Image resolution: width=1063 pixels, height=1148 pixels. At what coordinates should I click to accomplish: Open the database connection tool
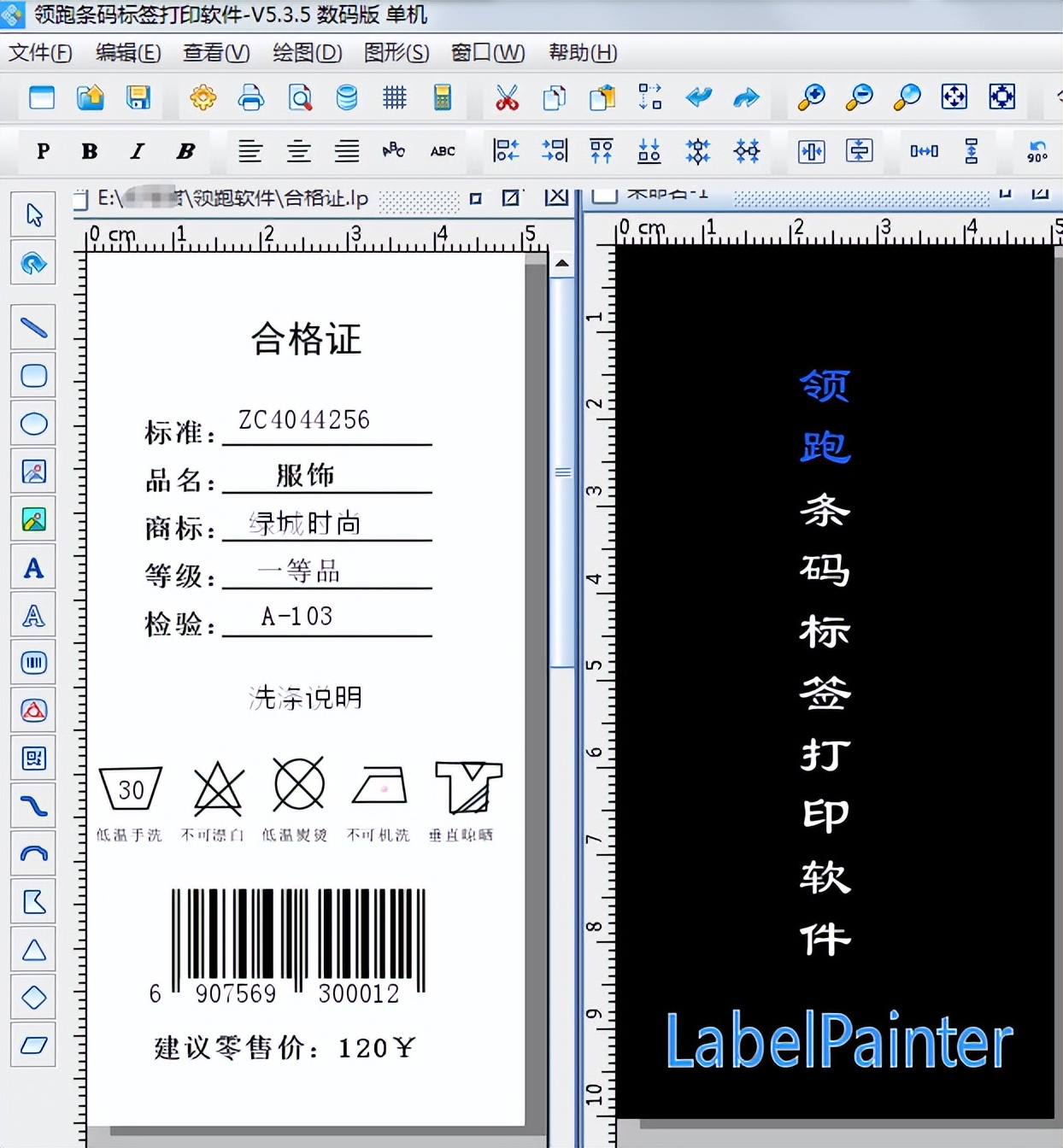click(345, 97)
